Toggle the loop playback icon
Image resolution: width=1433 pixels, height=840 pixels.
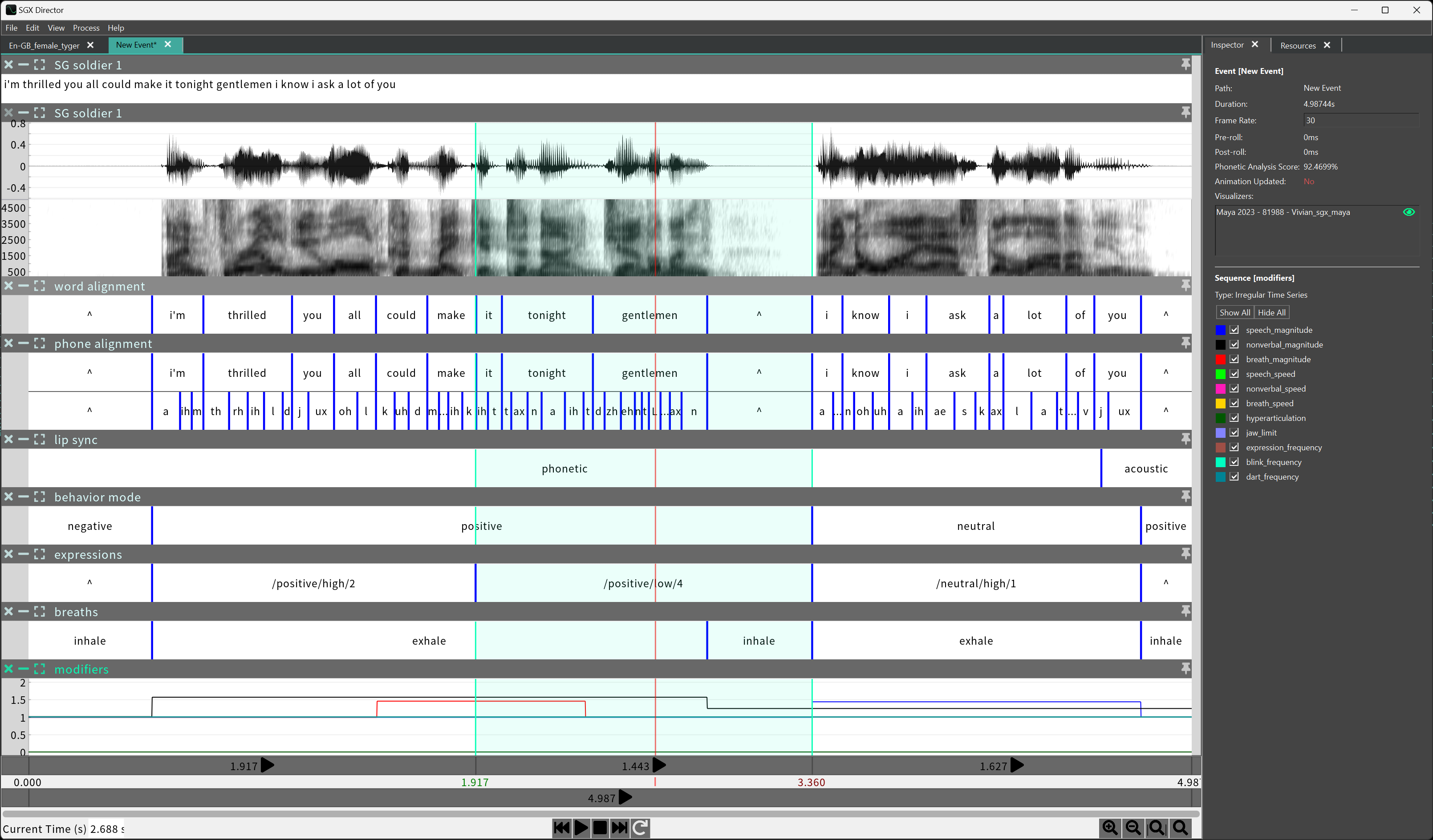(640, 828)
